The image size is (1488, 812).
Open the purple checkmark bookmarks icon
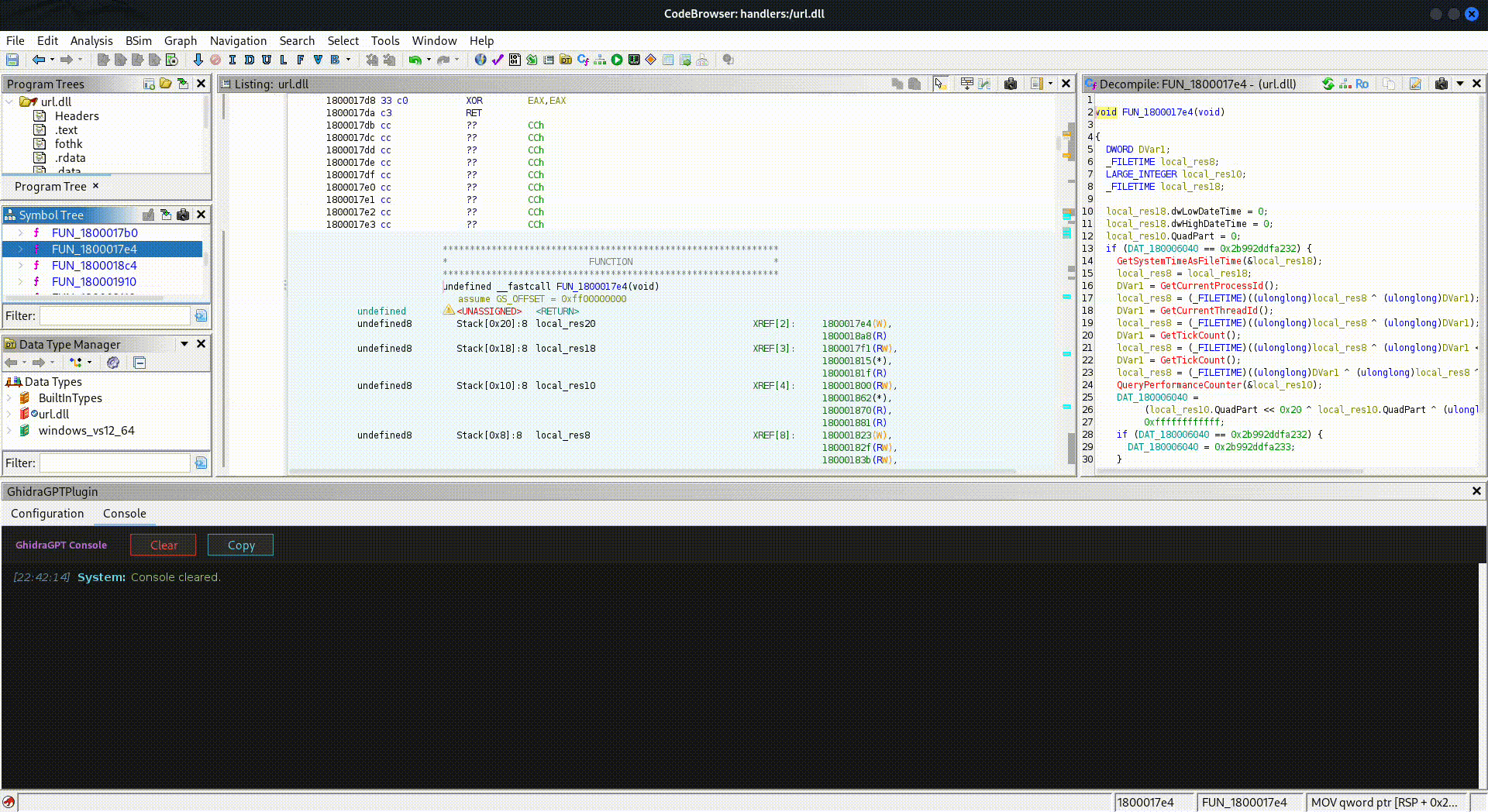pyautogui.click(x=498, y=60)
